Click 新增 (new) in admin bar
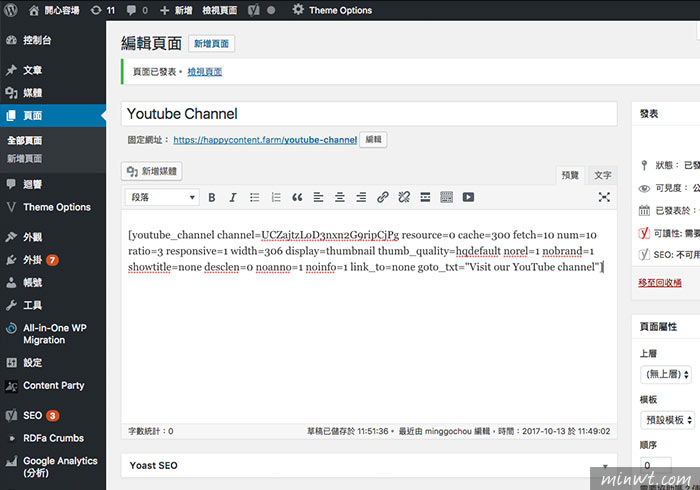700x490 pixels. (176, 10)
